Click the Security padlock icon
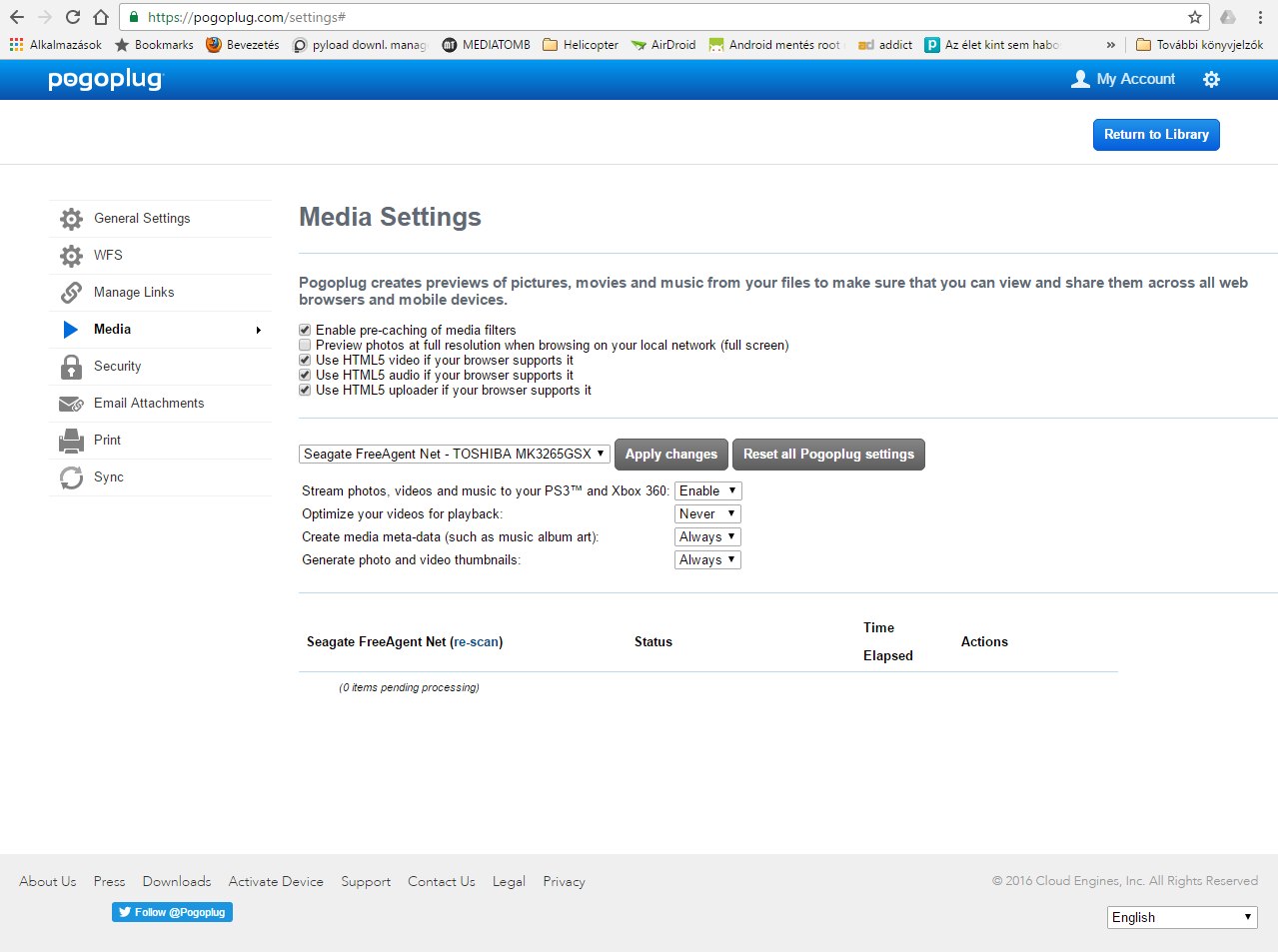Image resolution: width=1278 pixels, height=952 pixels. 71,367
